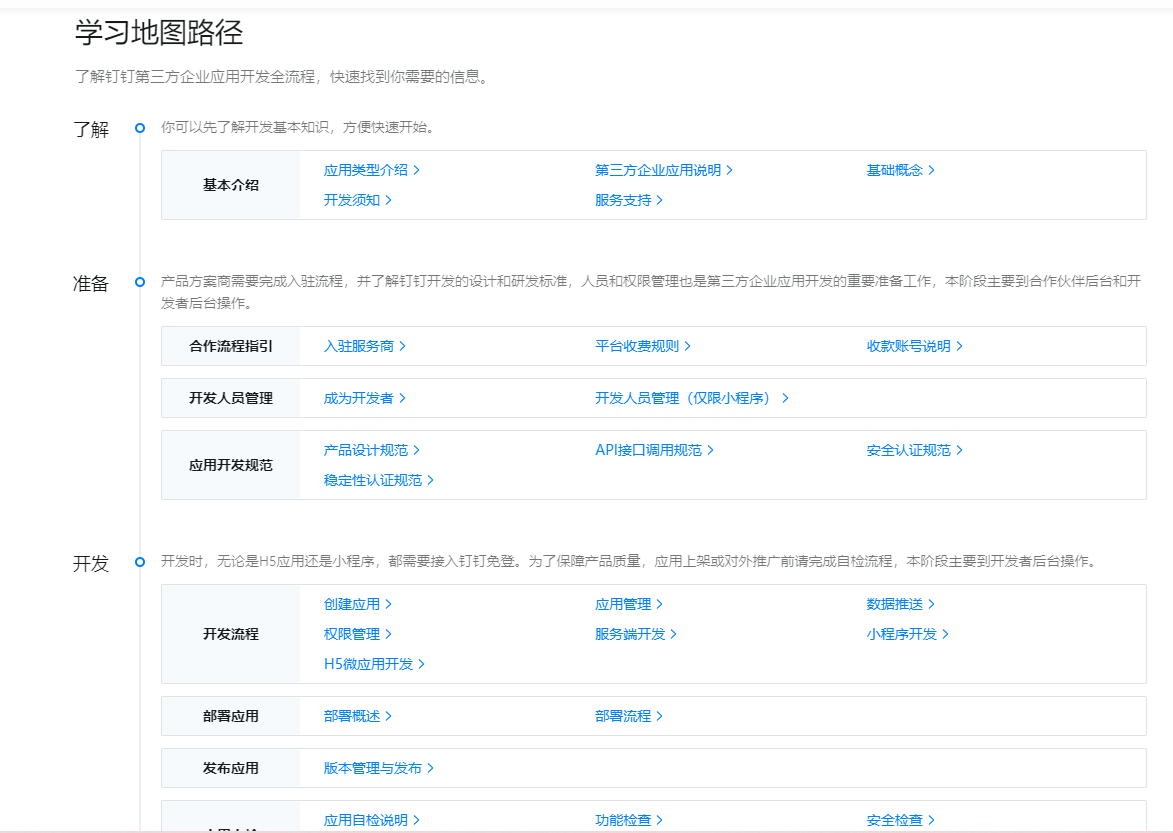1173x833 pixels.
Task: Open 部署概述 link
Action: point(357,716)
